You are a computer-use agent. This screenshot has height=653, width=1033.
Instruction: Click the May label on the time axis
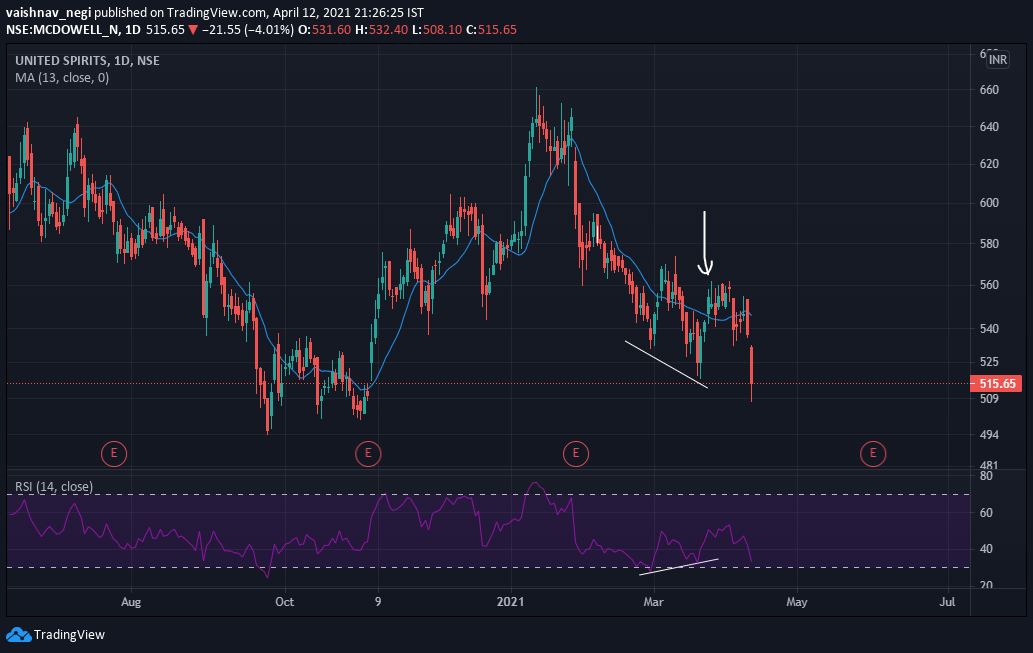pyautogui.click(x=796, y=602)
